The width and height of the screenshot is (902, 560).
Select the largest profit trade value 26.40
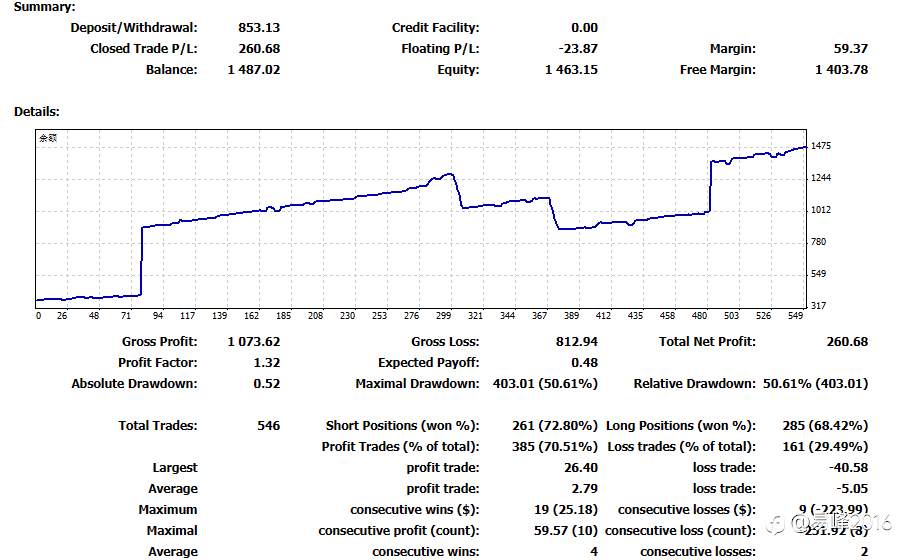pos(580,468)
